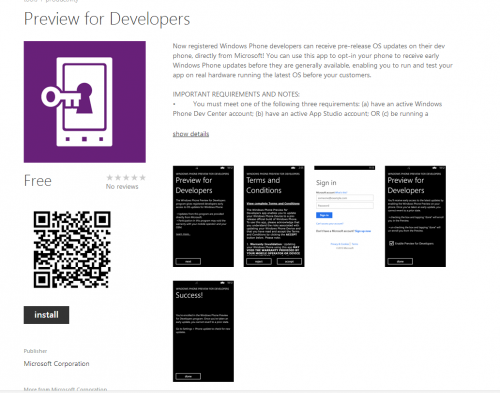The width and height of the screenshot is (500, 393).
Task: Select the Microsoft Corporation publisher name
Action: click(56, 364)
